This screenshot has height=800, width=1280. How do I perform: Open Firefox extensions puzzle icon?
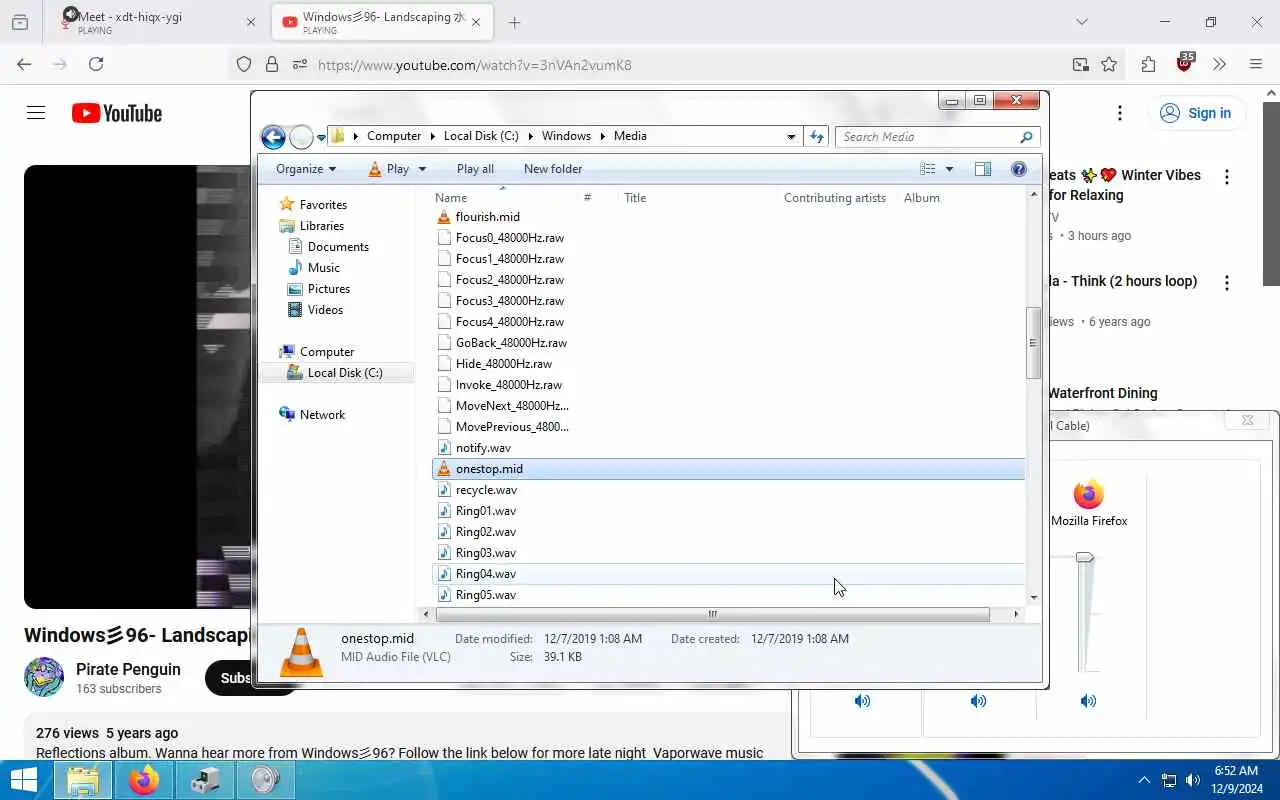(1148, 64)
